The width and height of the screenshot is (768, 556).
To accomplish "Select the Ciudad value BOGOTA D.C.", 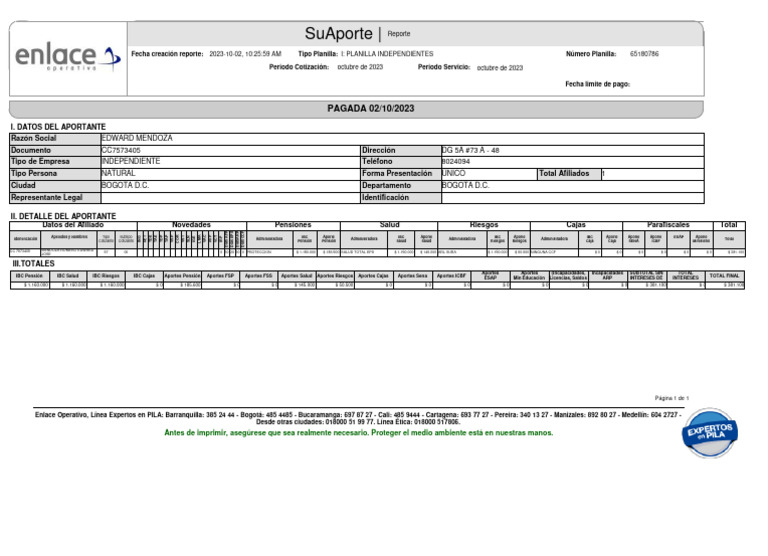I will coord(125,185).
